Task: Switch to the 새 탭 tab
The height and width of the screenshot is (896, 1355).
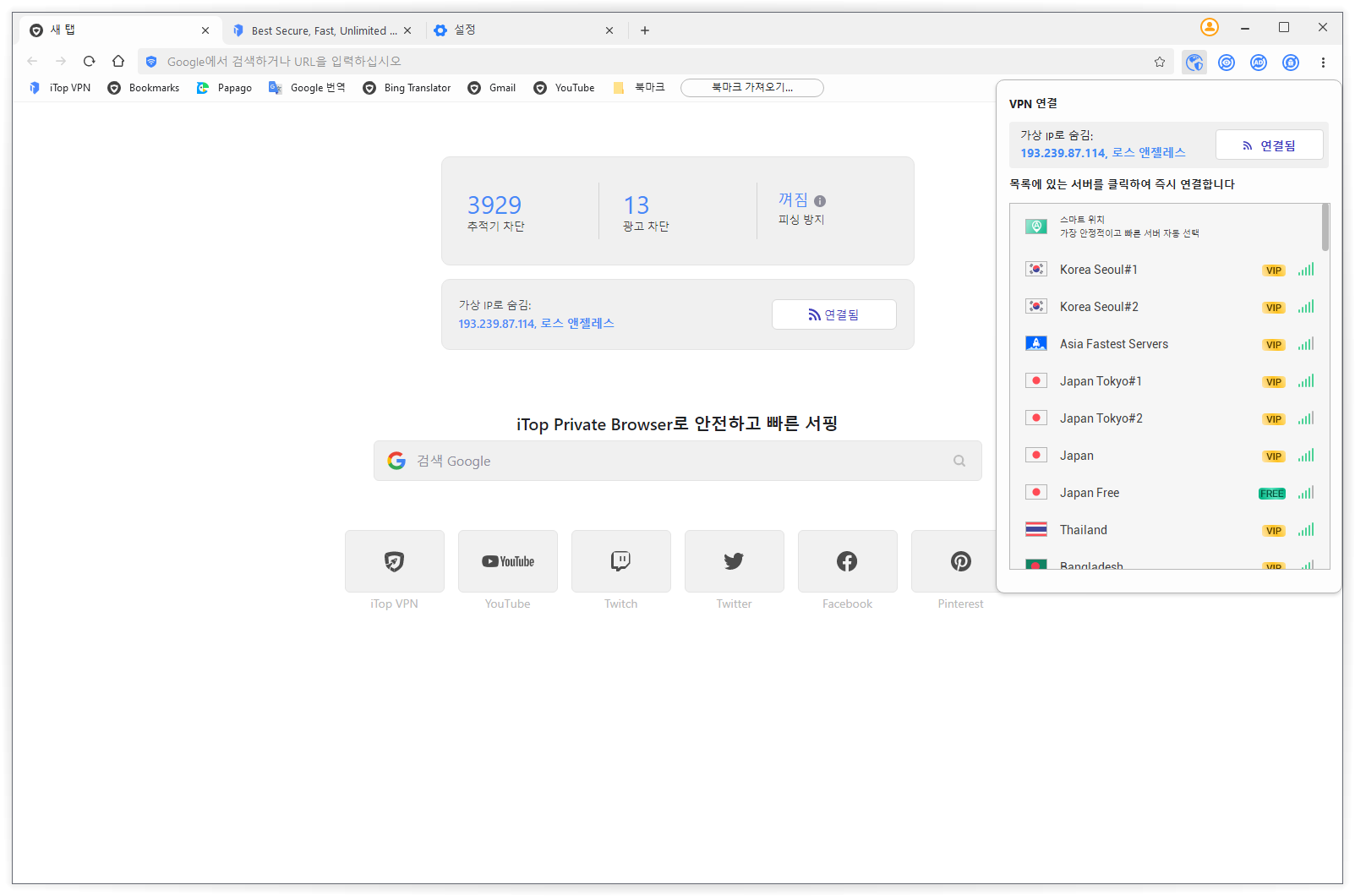Action: (x=118, y=30)
